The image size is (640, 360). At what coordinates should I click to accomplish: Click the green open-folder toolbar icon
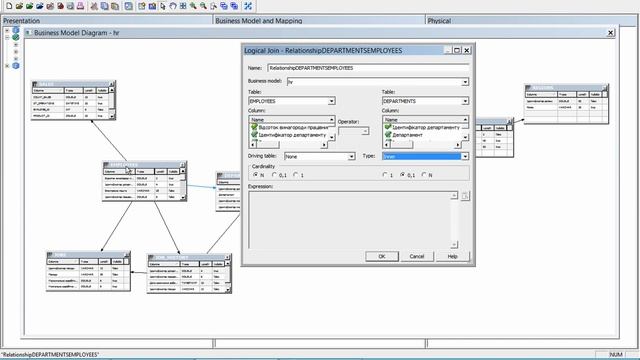[x=29, y=6]
